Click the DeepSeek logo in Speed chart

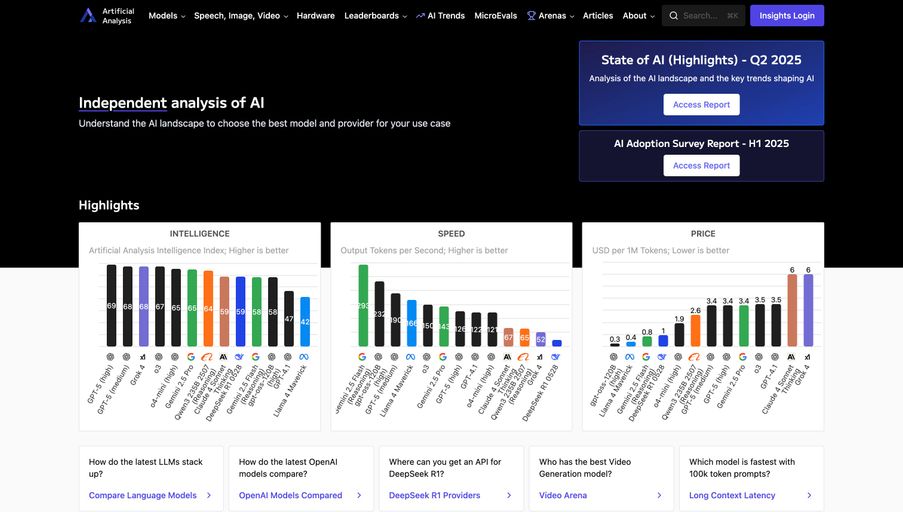pos(556,356)
